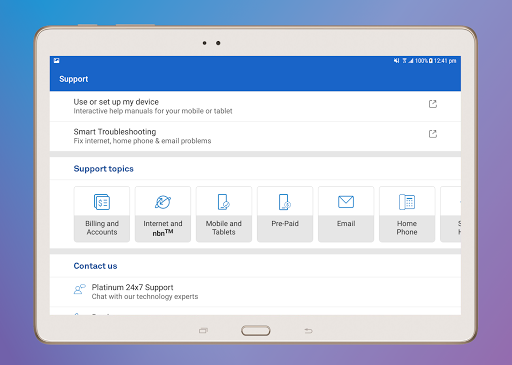
Task: Select the Pre-Paid phone icon
Action: pos(285,202)
